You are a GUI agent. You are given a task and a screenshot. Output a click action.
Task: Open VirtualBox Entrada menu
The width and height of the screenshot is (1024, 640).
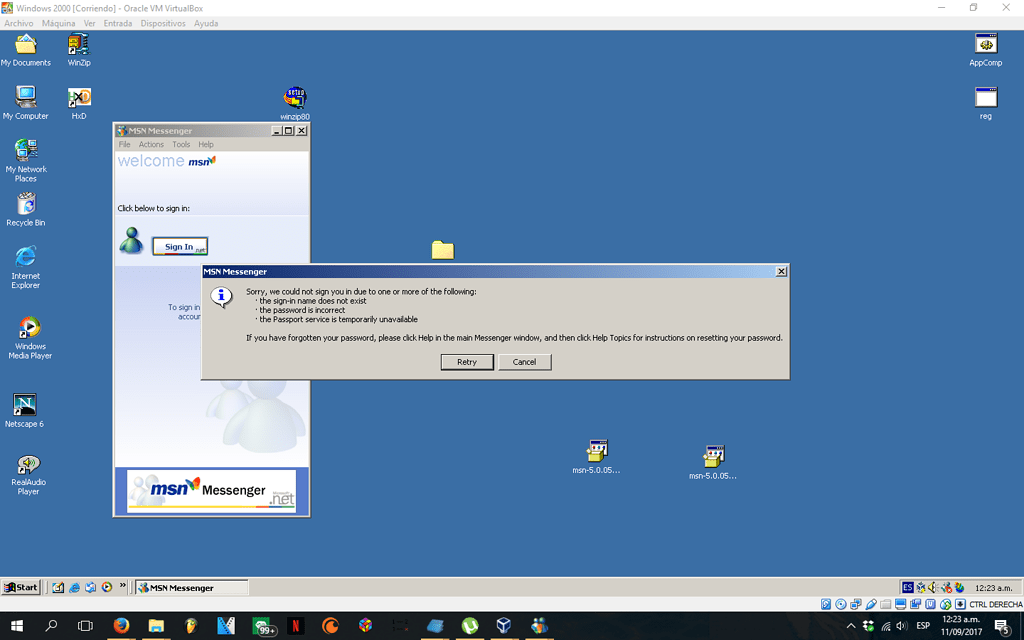coord(118,24)
